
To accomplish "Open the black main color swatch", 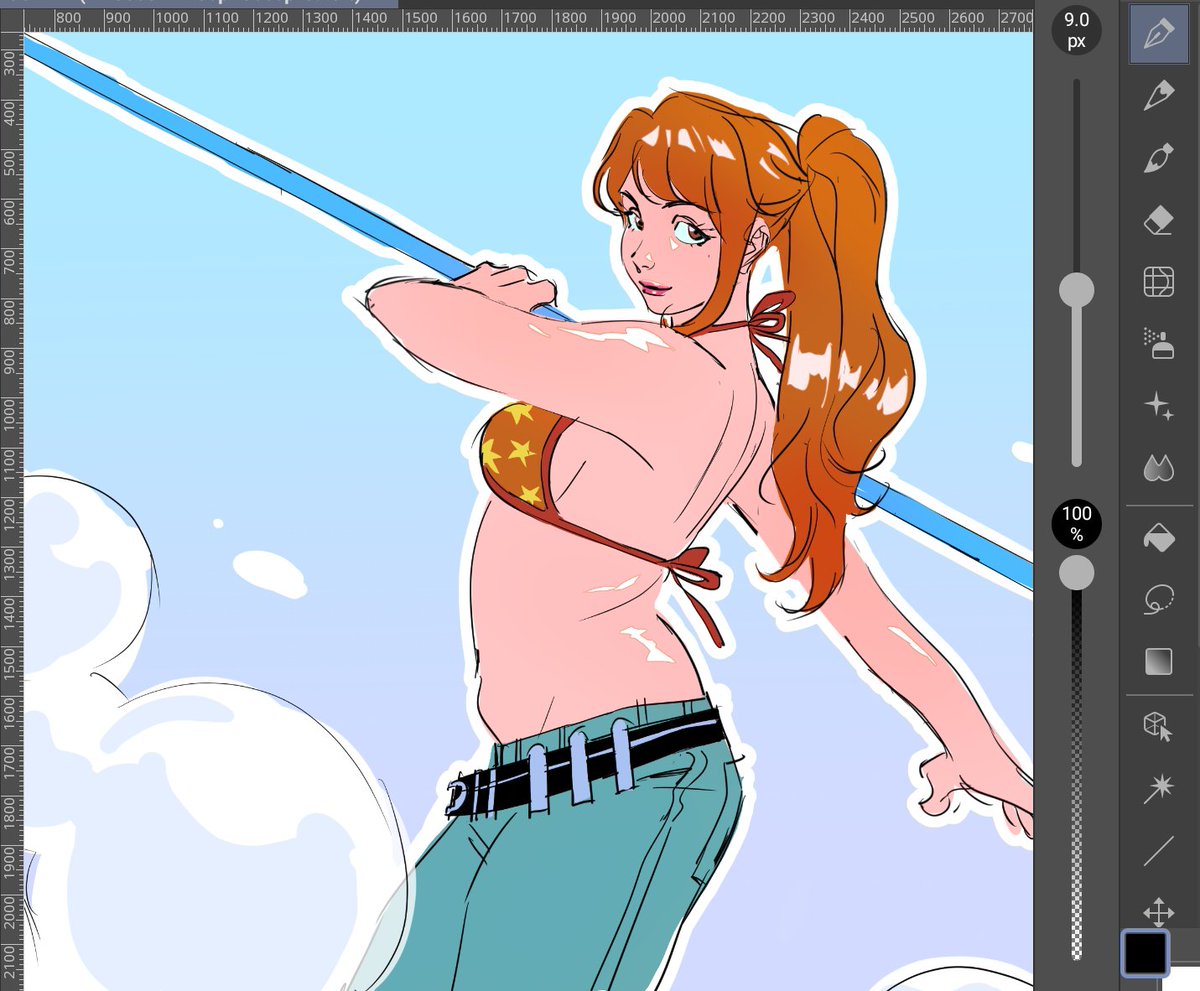I will click(1145, 951).
